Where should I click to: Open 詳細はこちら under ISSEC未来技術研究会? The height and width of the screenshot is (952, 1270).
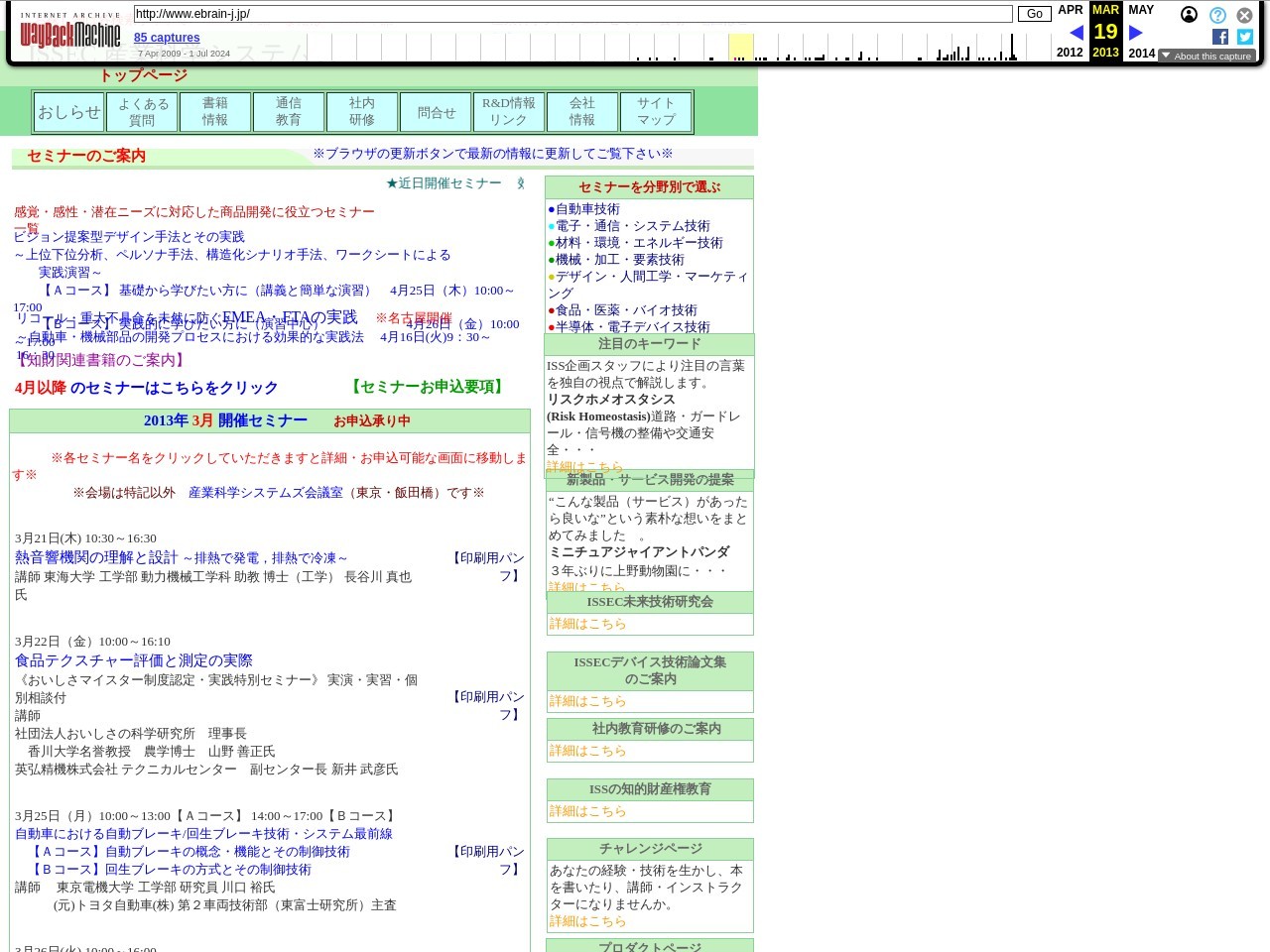[x=587, y=624]
